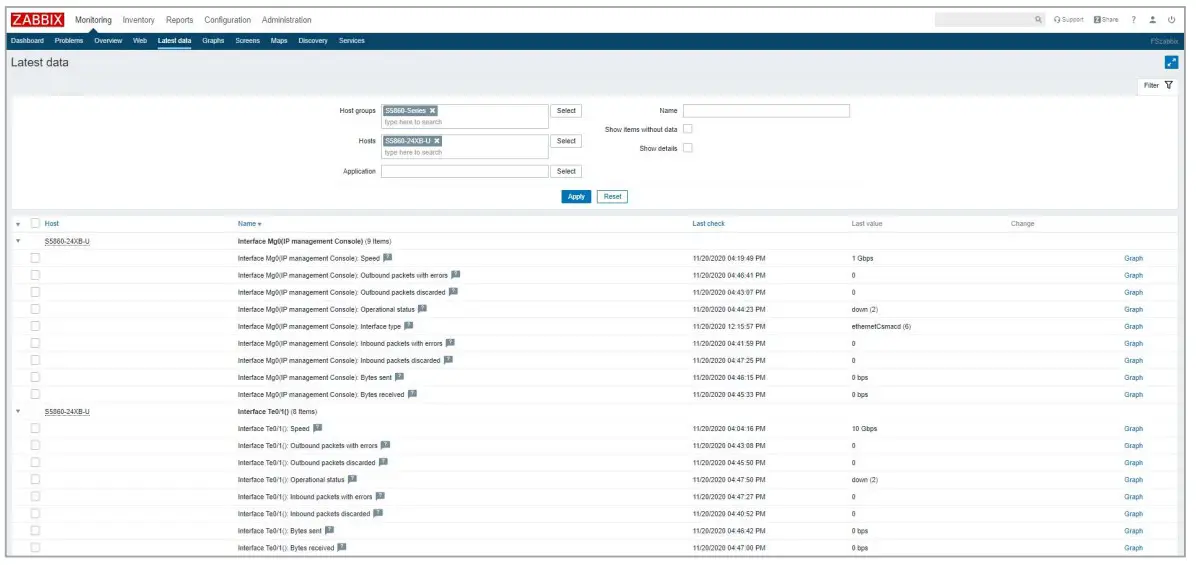
Task: Open help icon for Mg0 Bytes received
Action: 413,394
